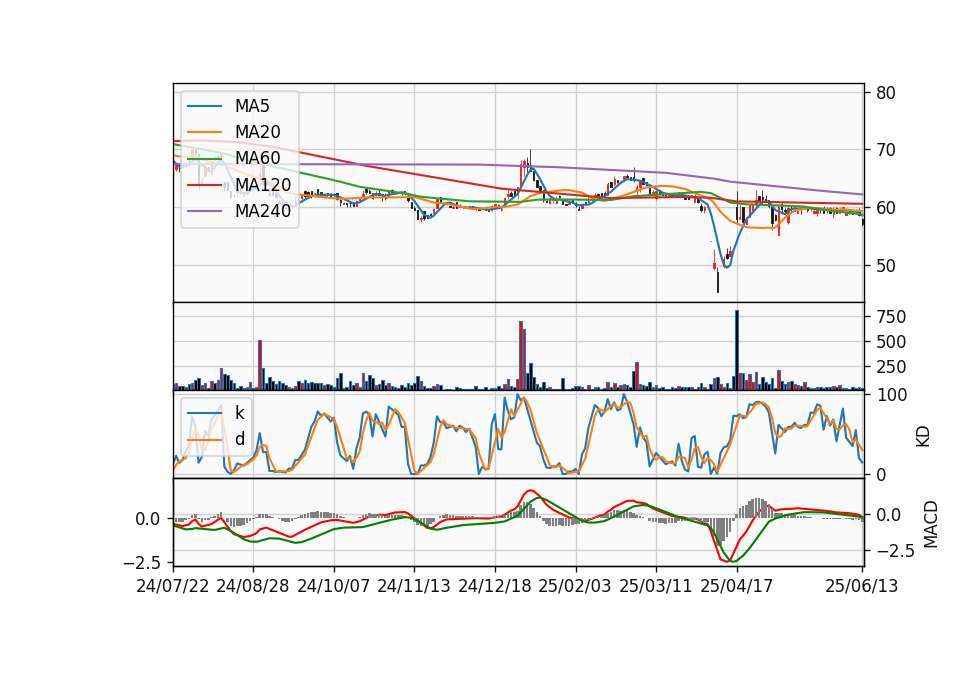
Task: Click the 24/10/07 date axis label
Action: tap(334, 586)
